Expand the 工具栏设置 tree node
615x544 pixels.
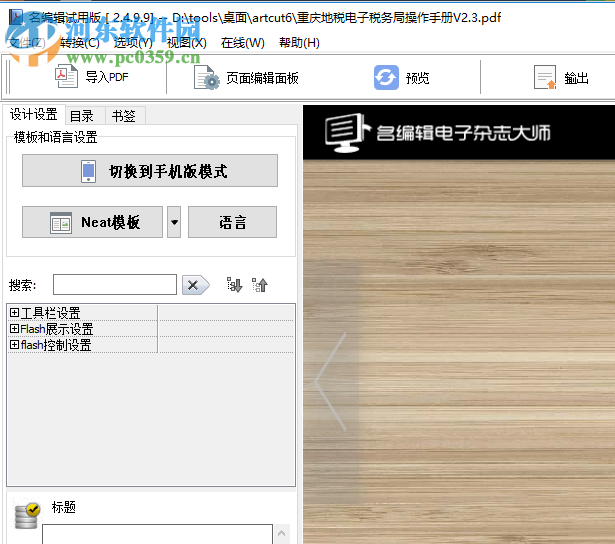click(15, 312)
